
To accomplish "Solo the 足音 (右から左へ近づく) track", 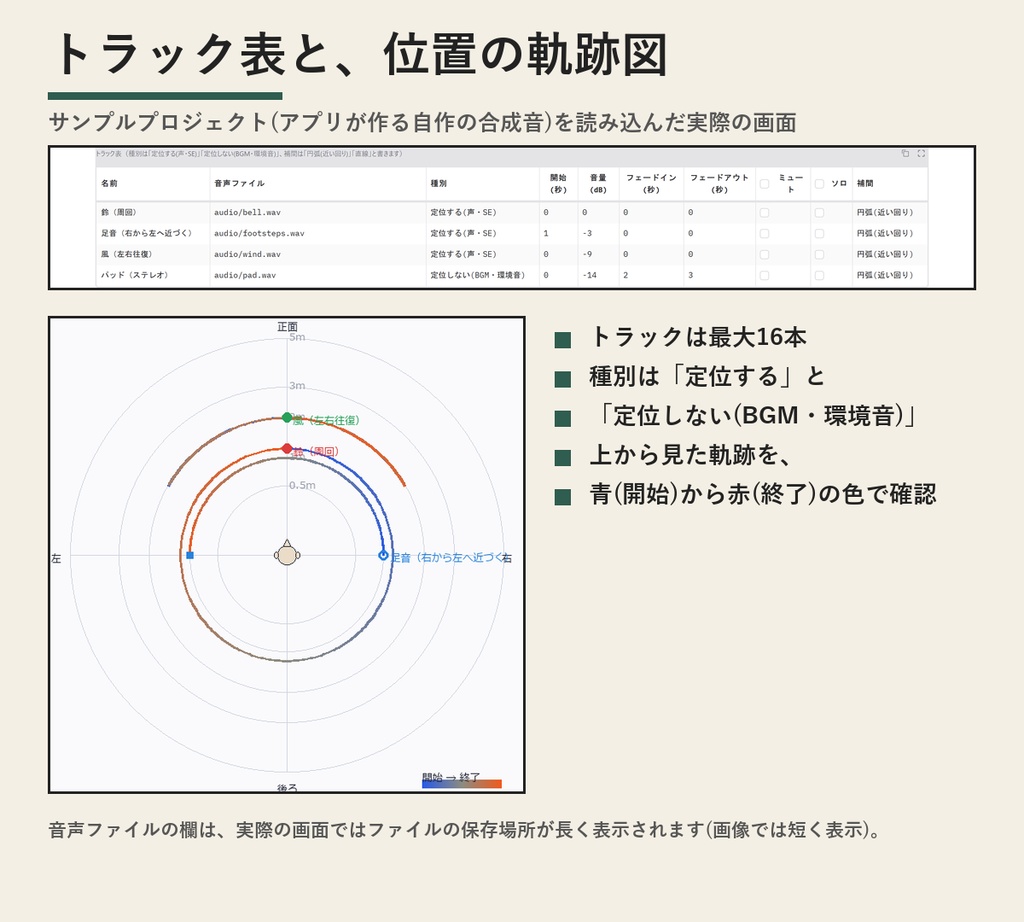I will coord(819,234).
